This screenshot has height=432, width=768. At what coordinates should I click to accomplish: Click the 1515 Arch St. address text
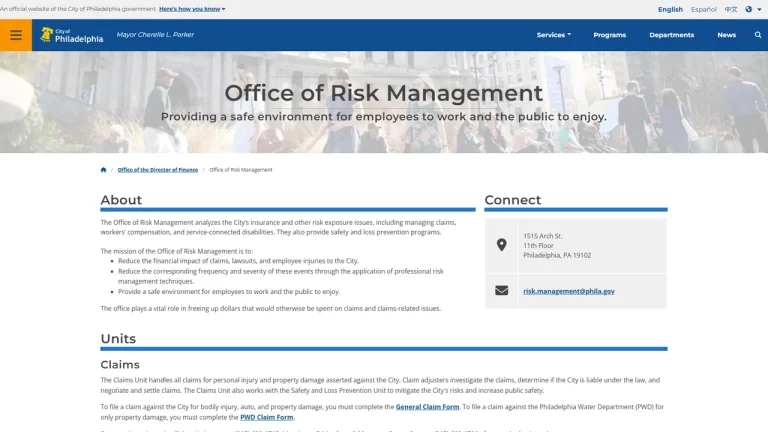coord(543,236)
